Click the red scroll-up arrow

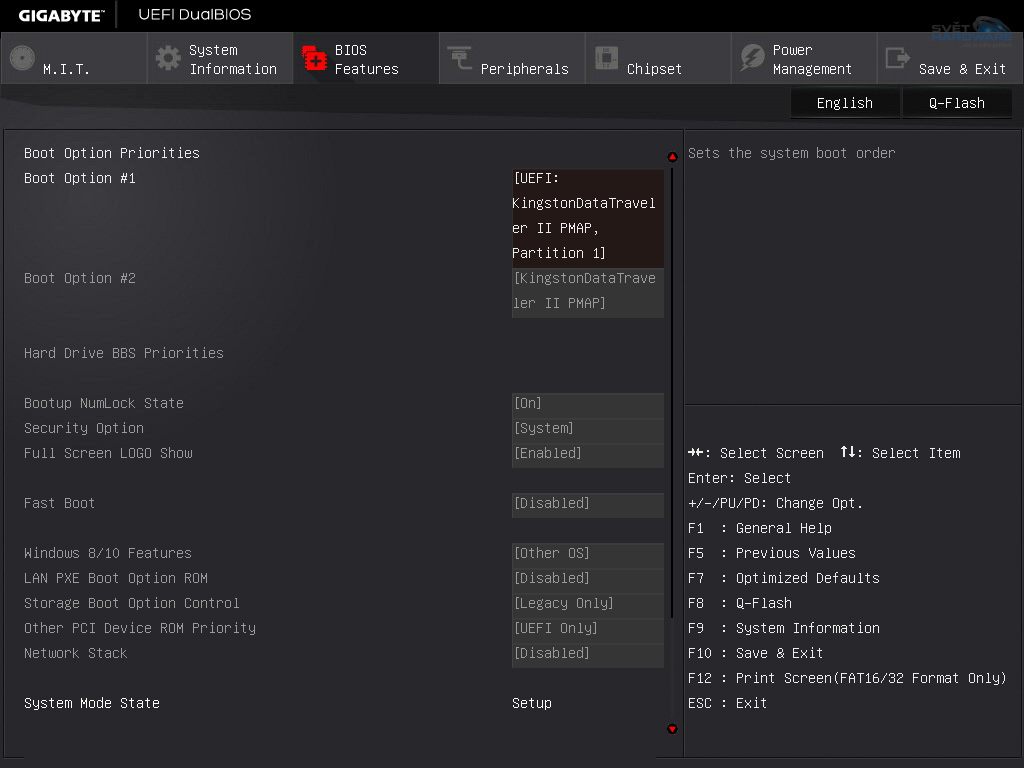(x=672, y=157)
